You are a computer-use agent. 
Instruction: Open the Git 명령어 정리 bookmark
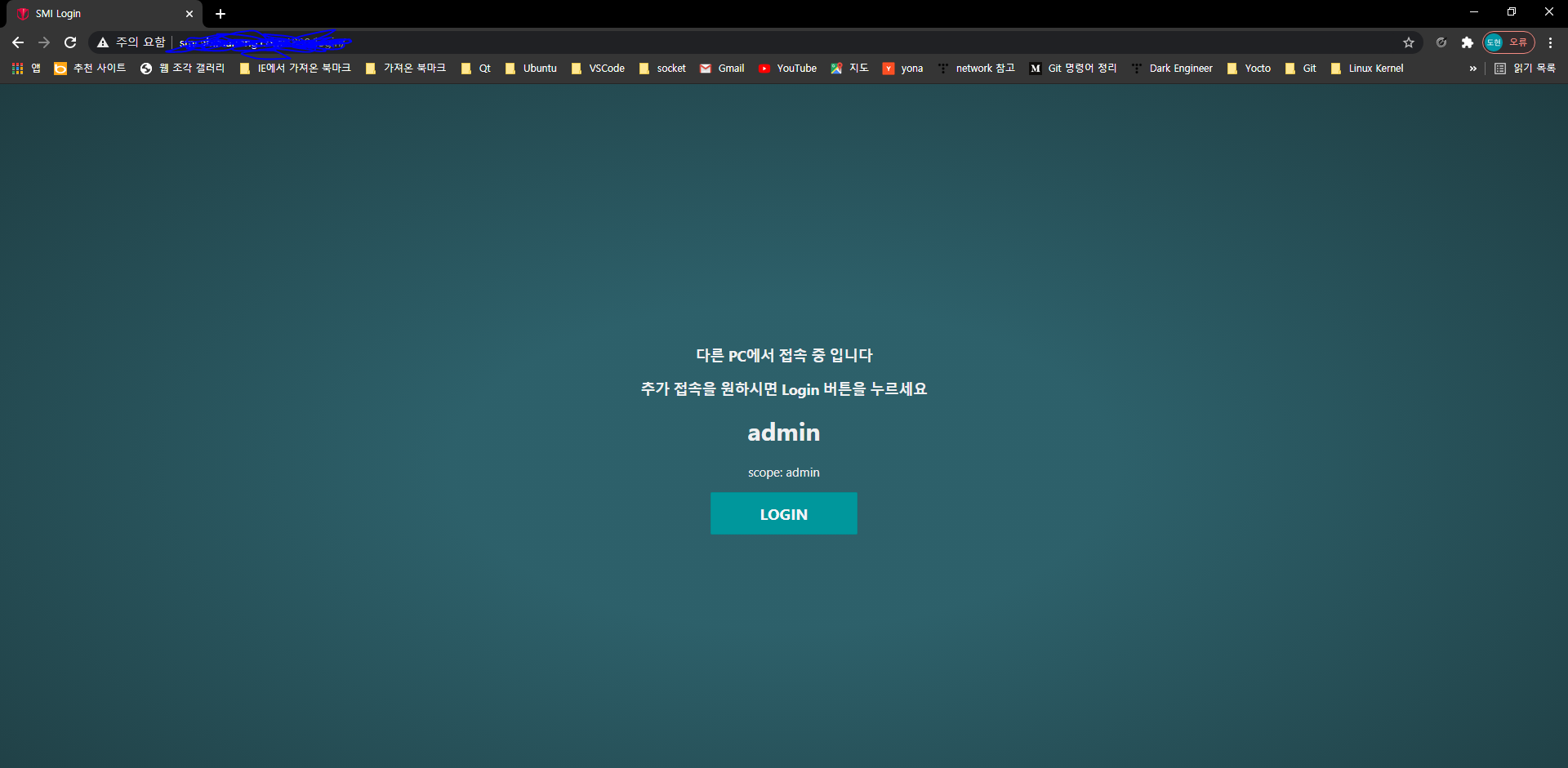[x=1073, y=69]
